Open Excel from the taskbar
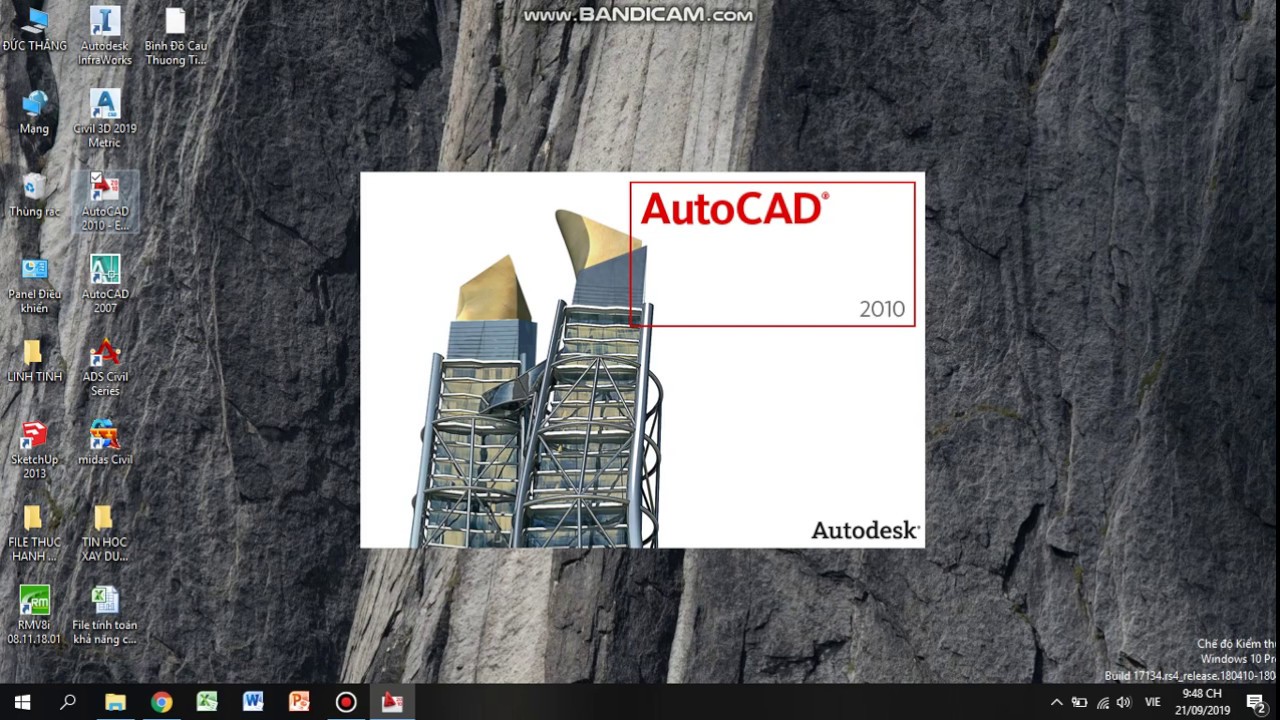 [x=207, y=702]
